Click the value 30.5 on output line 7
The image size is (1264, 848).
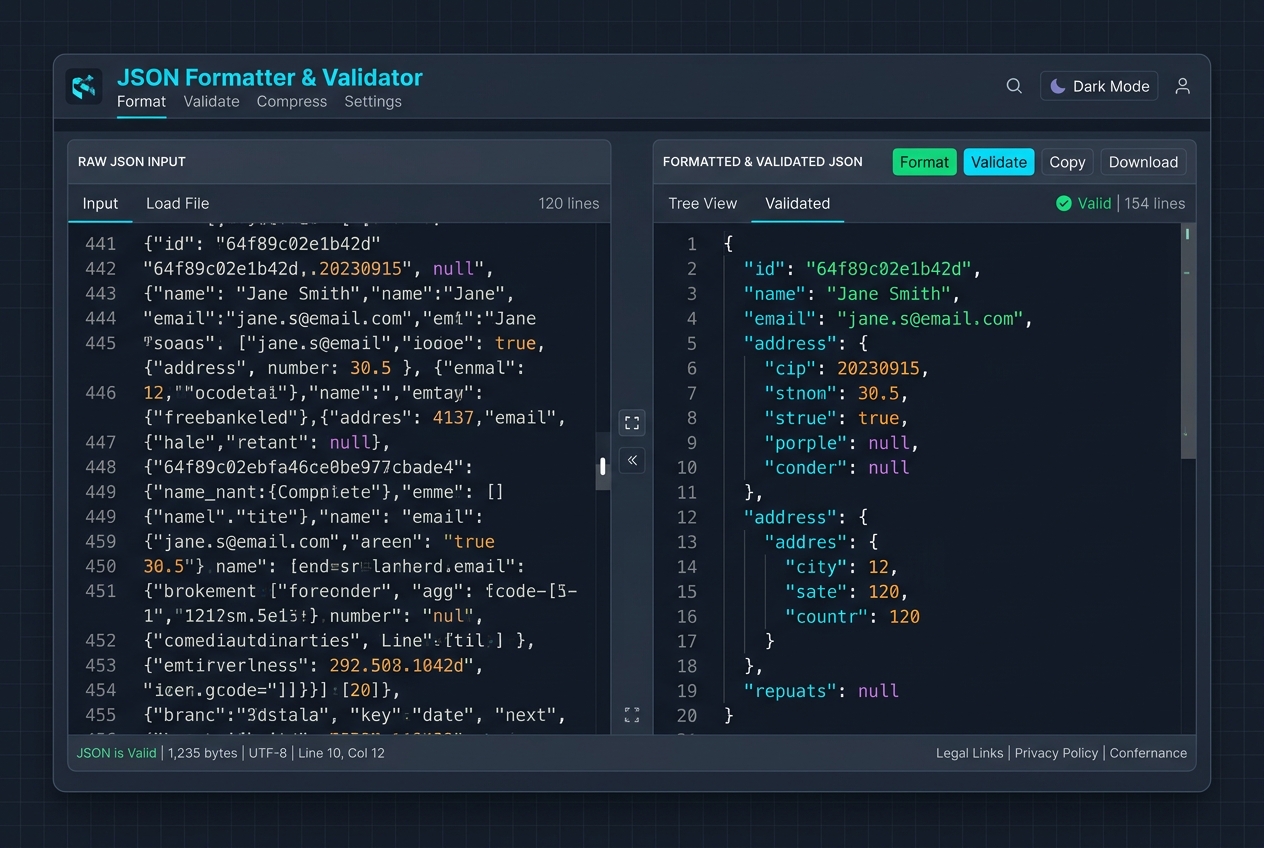(x=878, y=393)
